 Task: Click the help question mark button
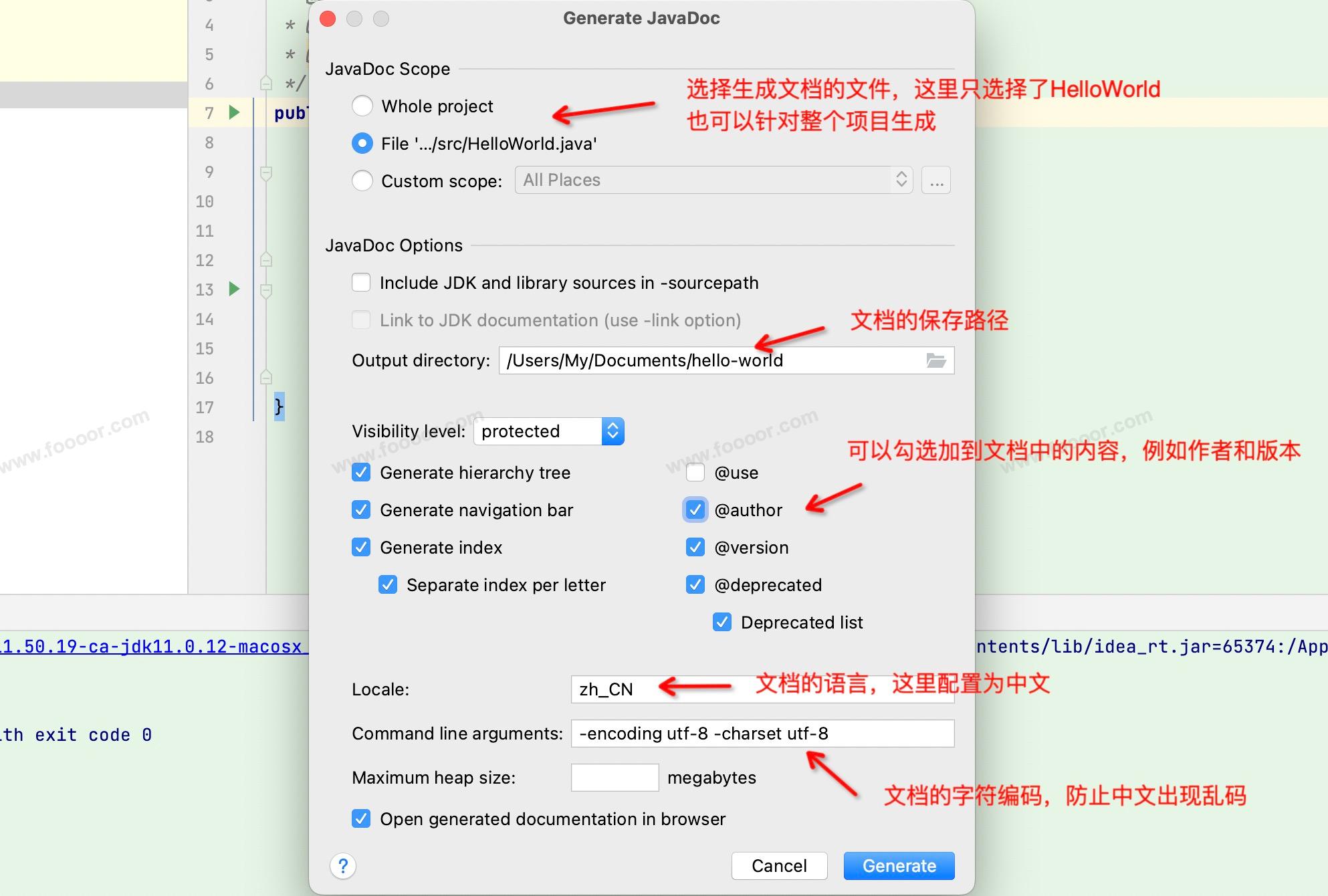[343, 866]
